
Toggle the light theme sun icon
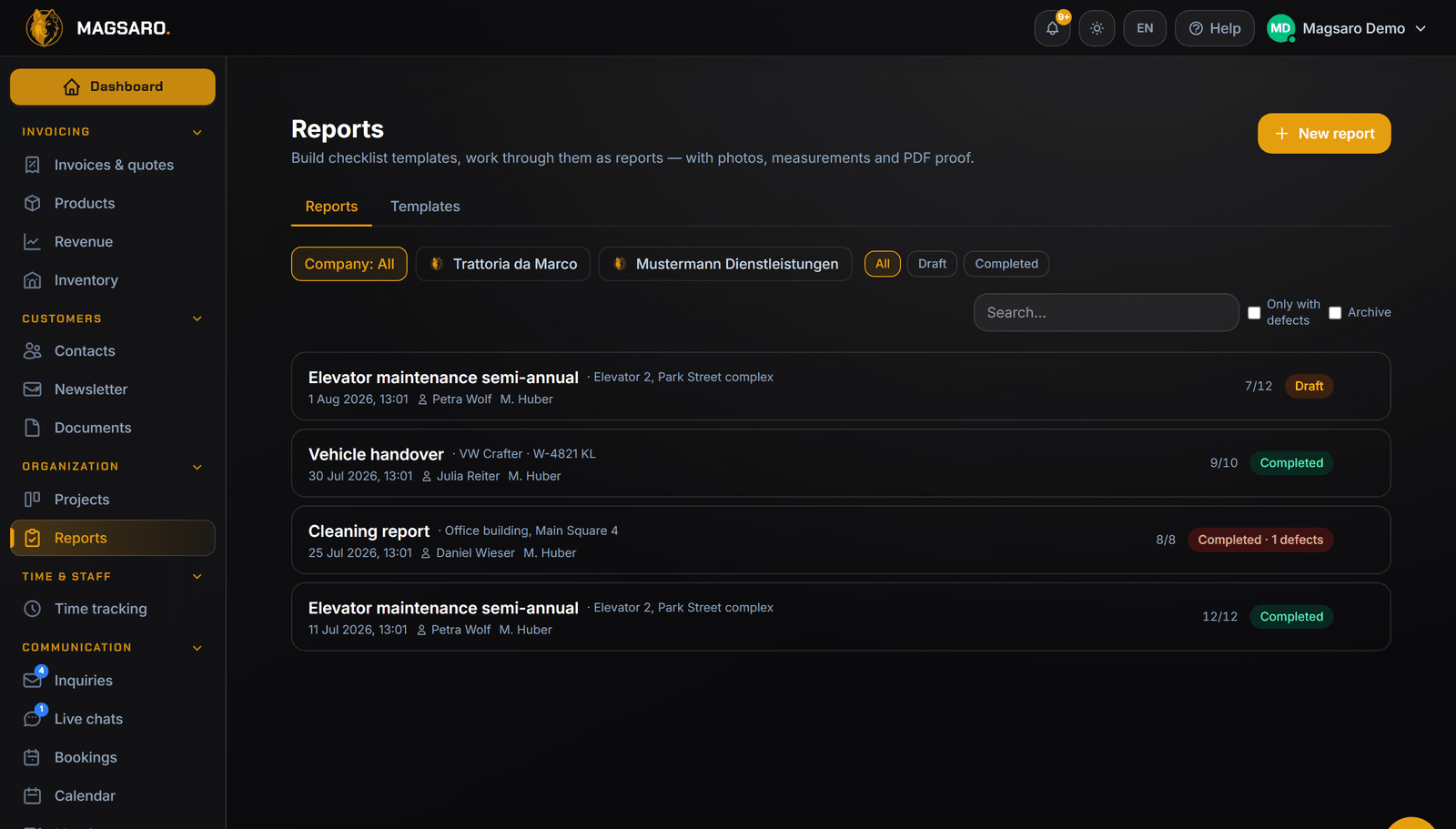pos(1097,28)
